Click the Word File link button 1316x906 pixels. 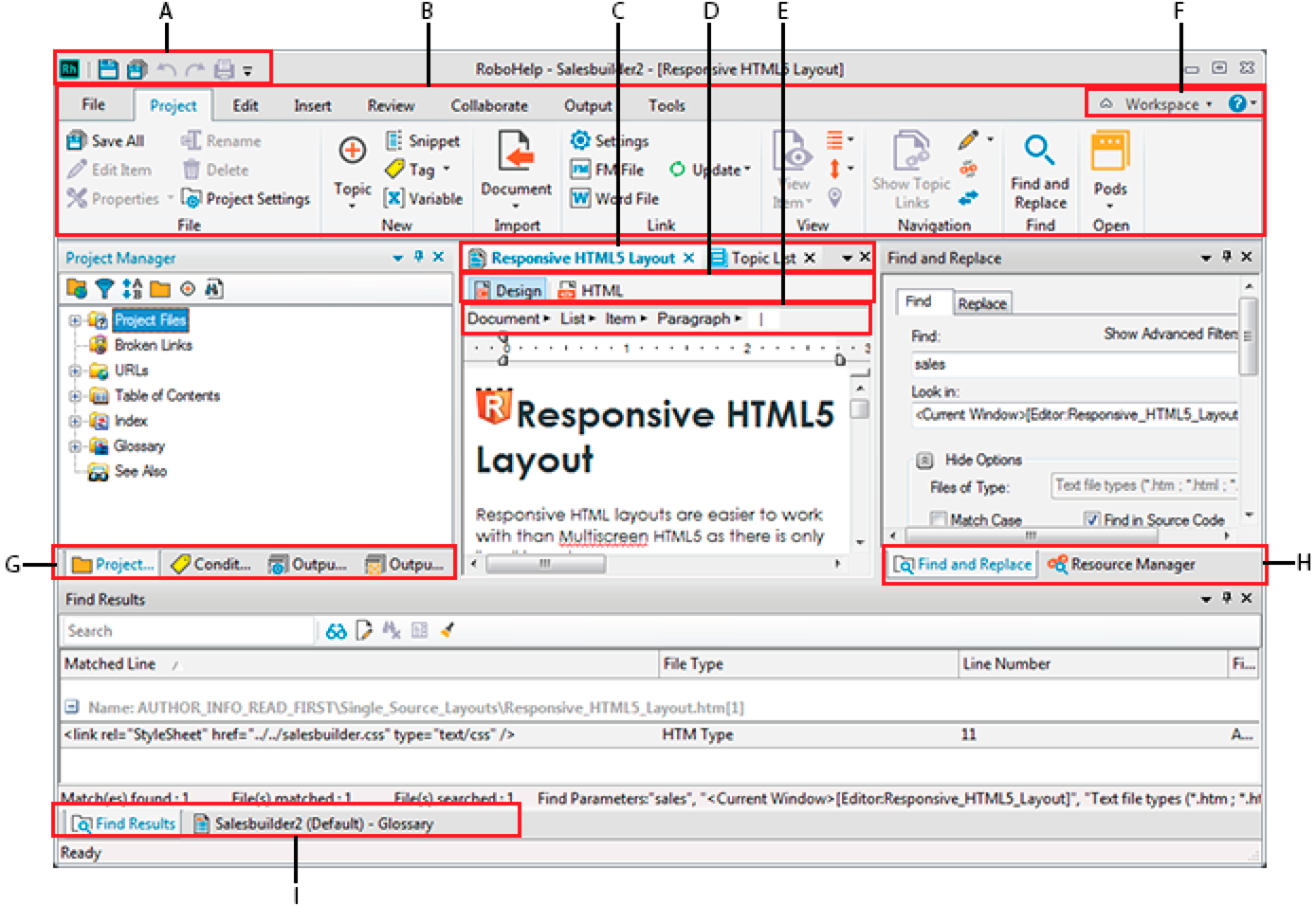[614, 199]
